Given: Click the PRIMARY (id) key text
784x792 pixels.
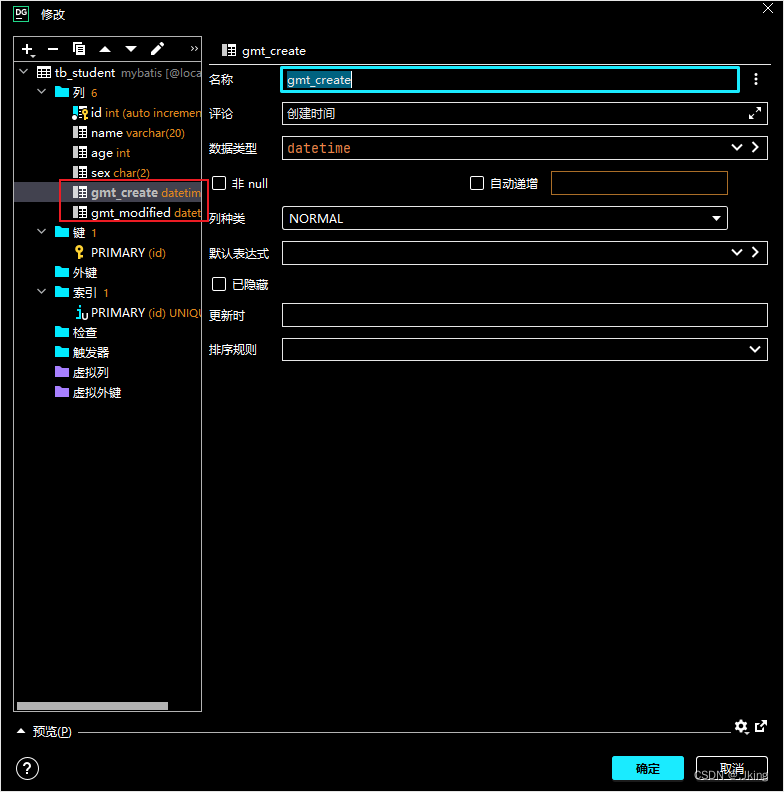Looking at the screenshot, I should 128,253.
